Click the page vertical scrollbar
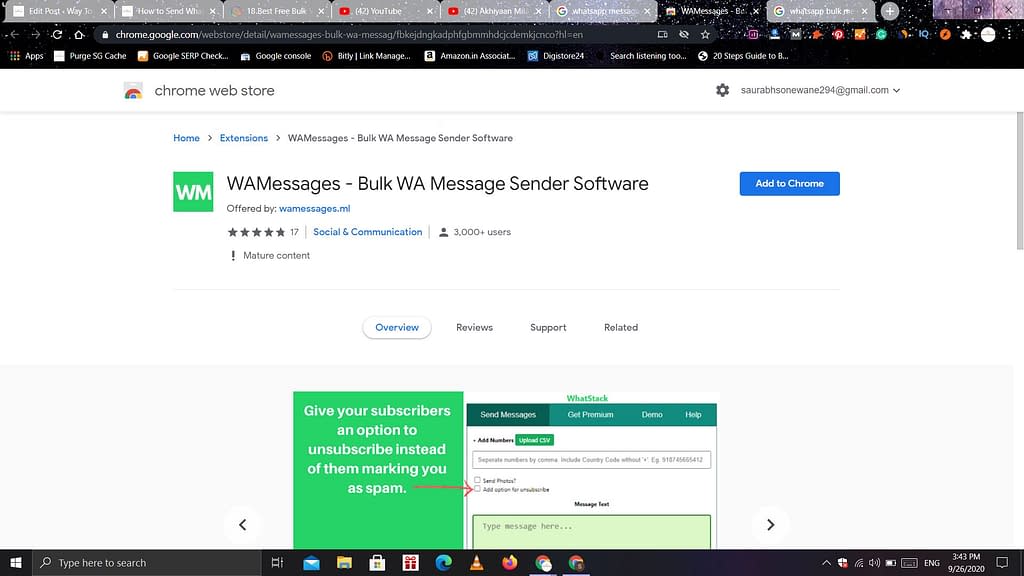The image size is (1024, 576). point(1019,181)
